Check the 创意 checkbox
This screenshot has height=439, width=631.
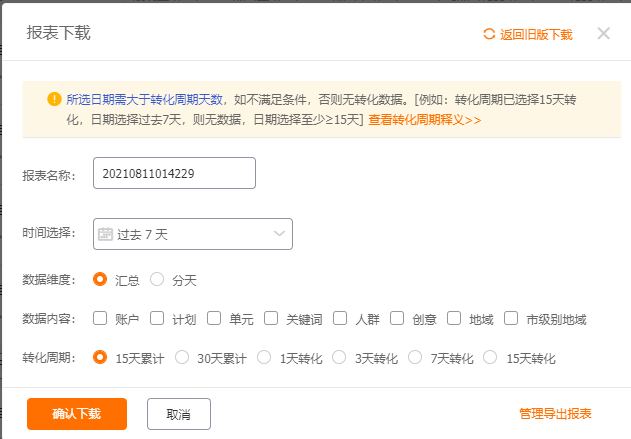[397, 318]
